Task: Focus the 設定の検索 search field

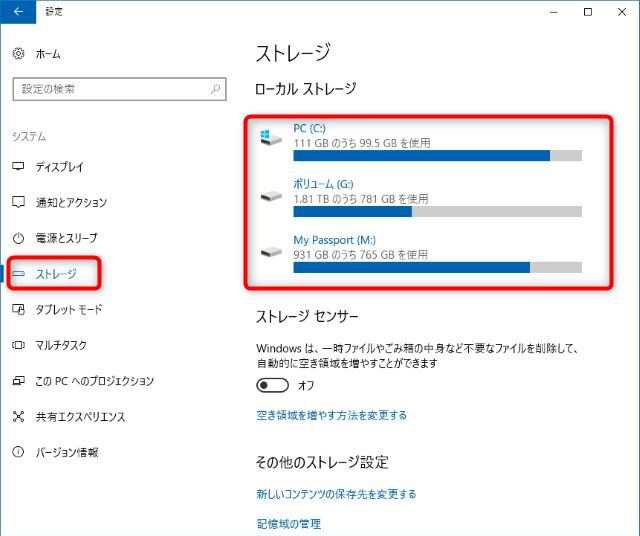Action: (x=120, y=89)
